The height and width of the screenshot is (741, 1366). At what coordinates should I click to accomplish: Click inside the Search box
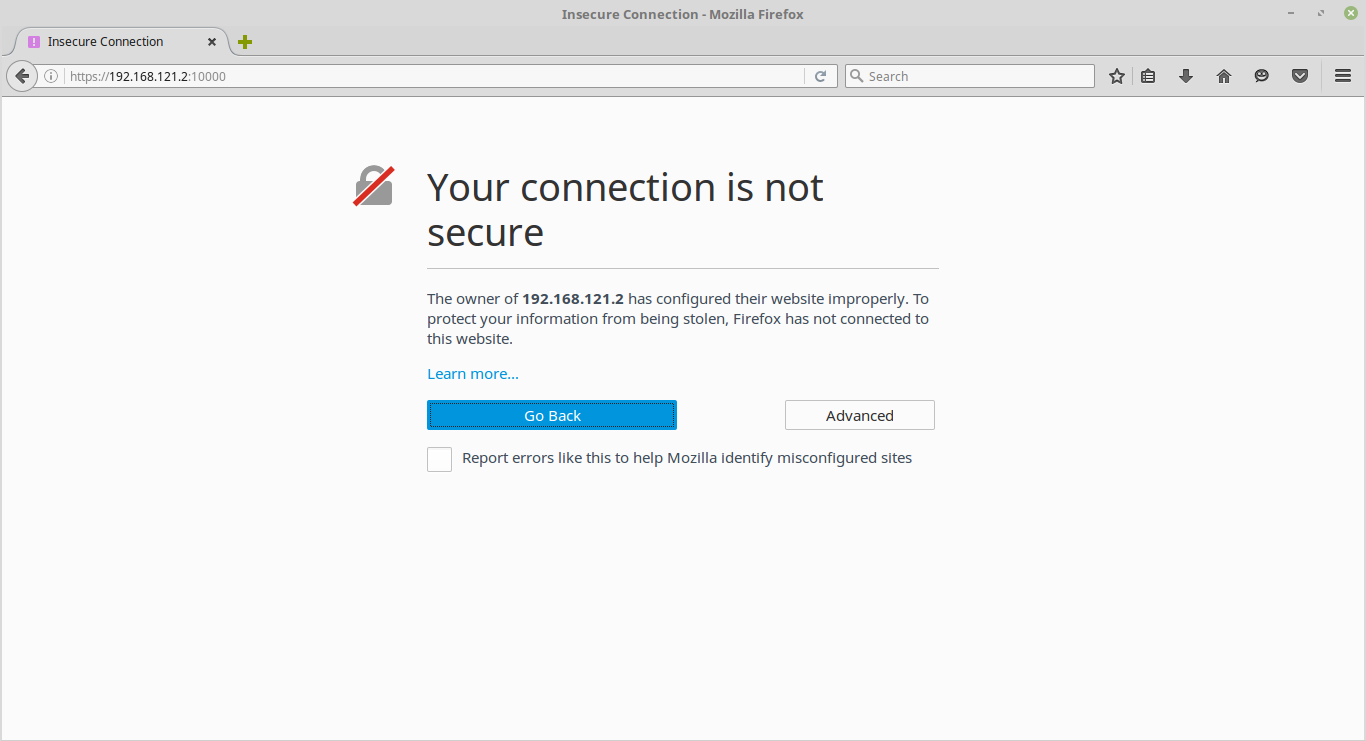[978, 76]
